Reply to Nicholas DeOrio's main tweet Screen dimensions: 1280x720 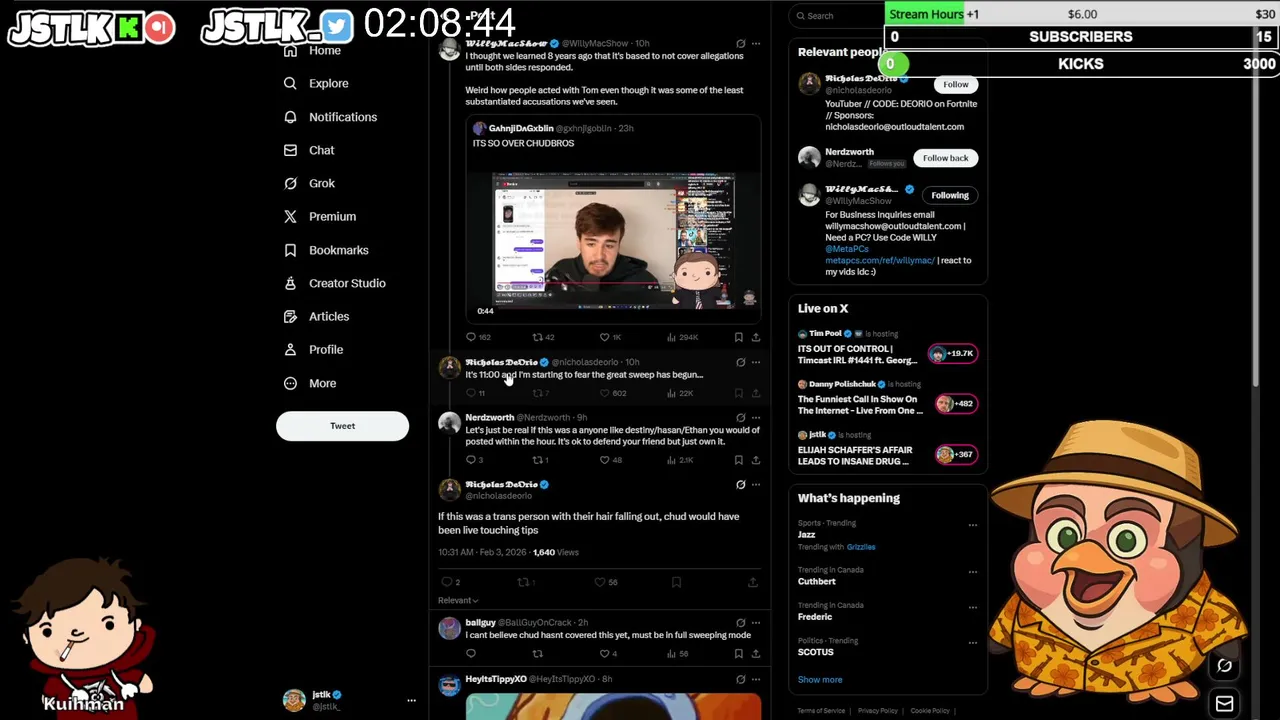pos(447,582)
